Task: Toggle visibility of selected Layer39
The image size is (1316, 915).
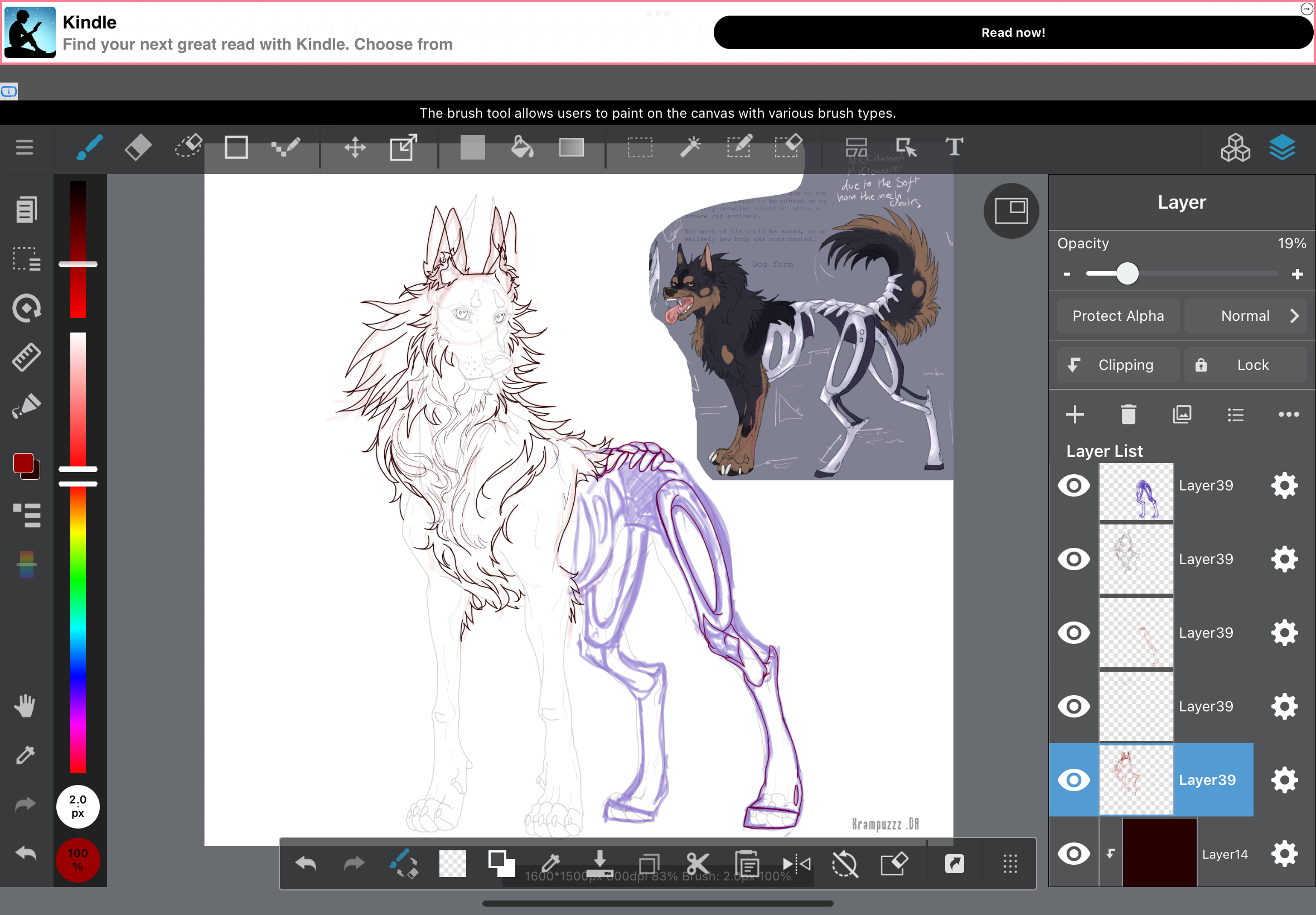Action: (1073, 779)
